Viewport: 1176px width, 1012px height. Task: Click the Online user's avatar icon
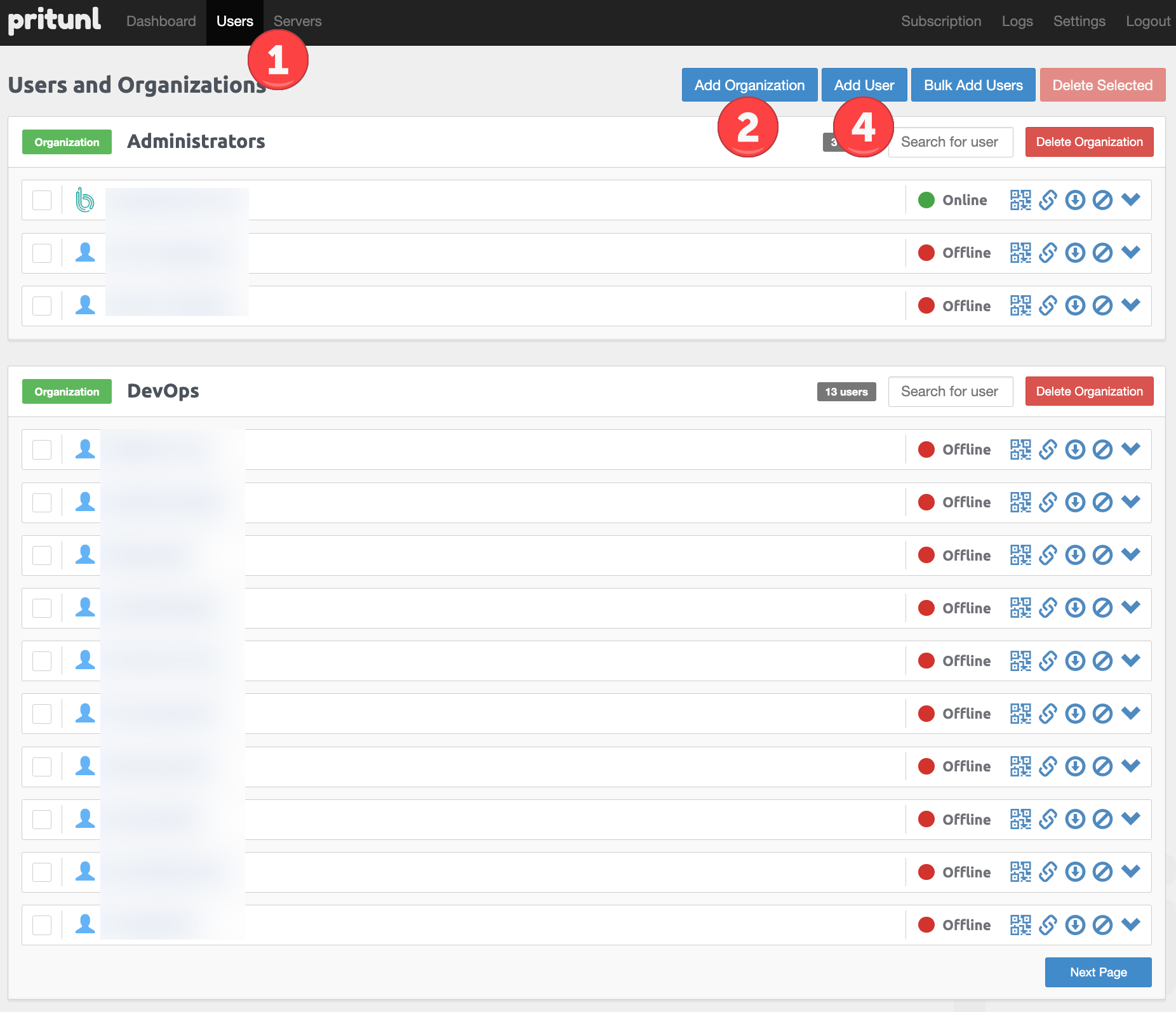coord(84,199)
